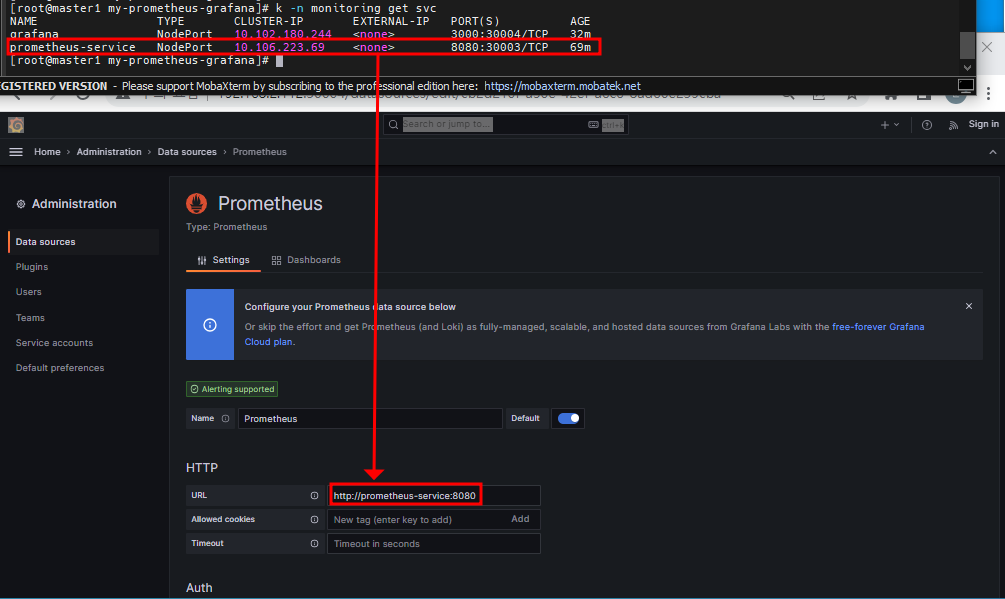Click the Name input containing Prometheus
Image resolution: width=1005 pixels, height=599 pixels.
coord(370,418)
